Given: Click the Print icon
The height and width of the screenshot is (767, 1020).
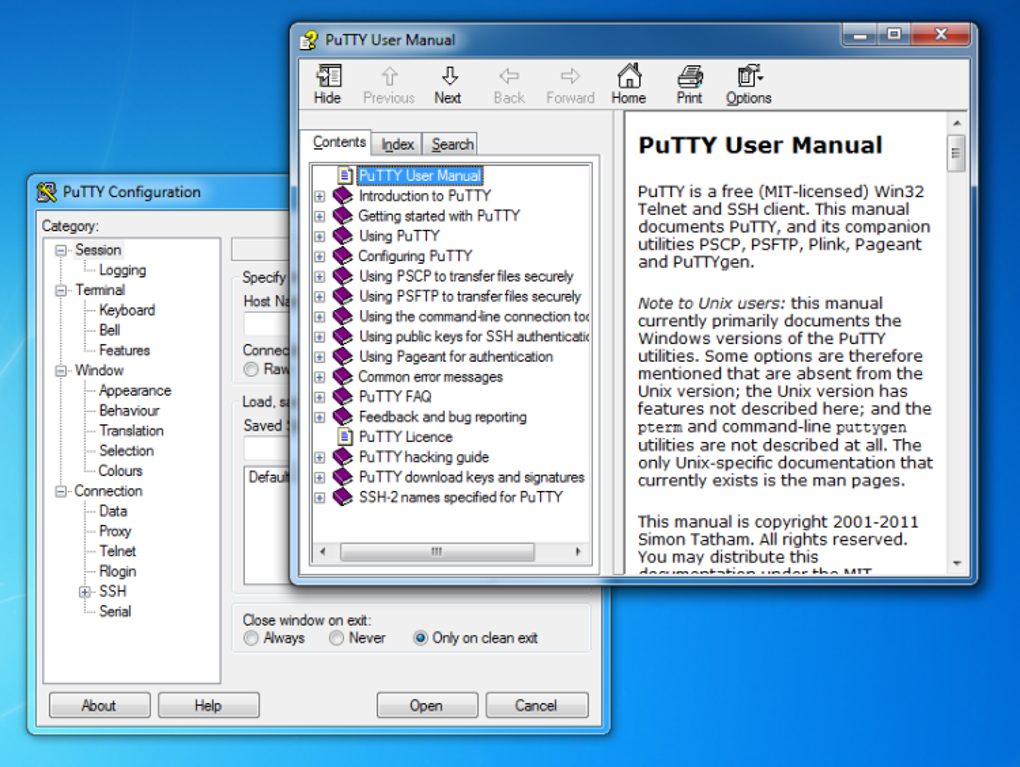Looking at the screenshot, I should coord(690,77).
